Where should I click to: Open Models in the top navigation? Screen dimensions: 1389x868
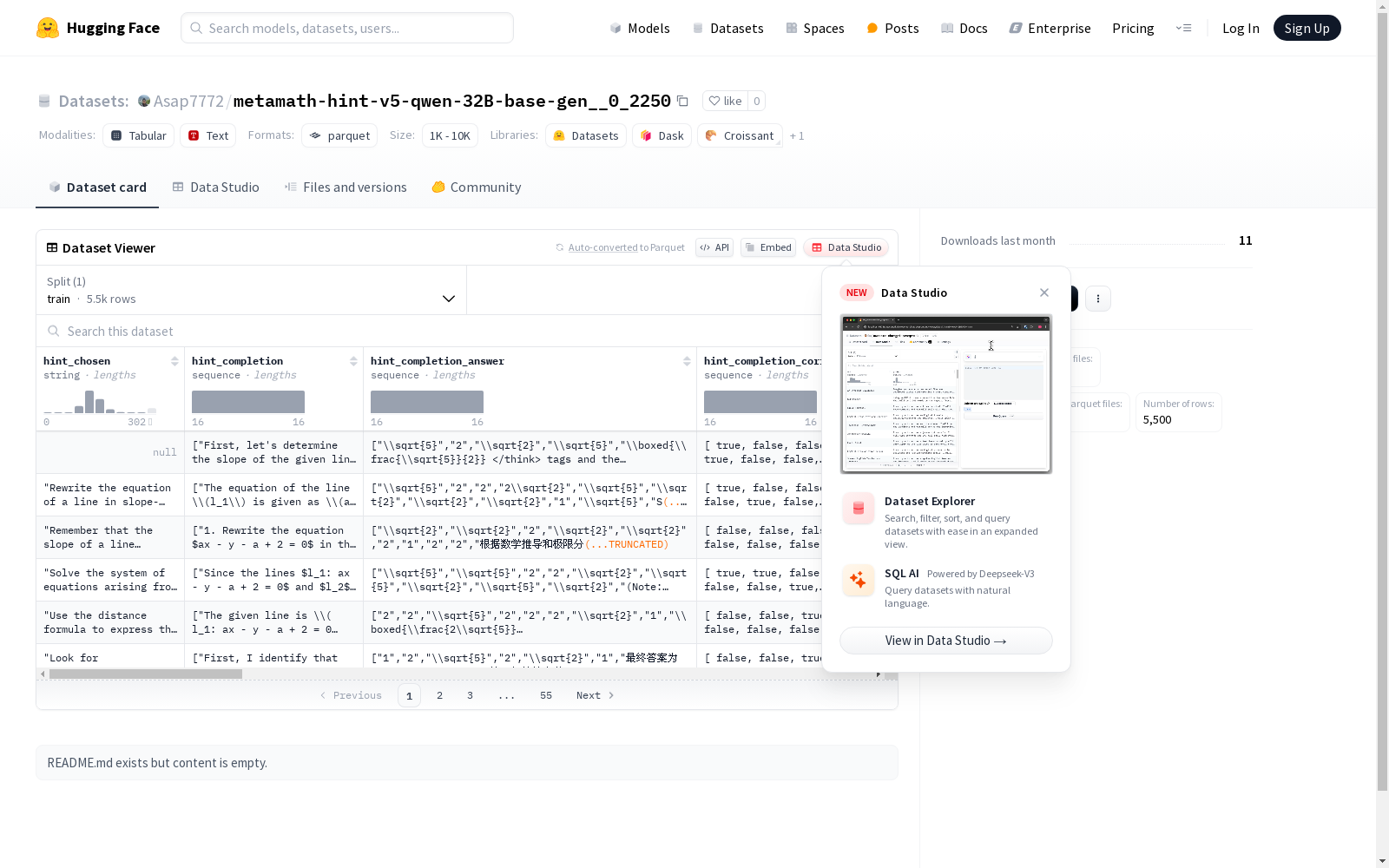click(640, 28)
